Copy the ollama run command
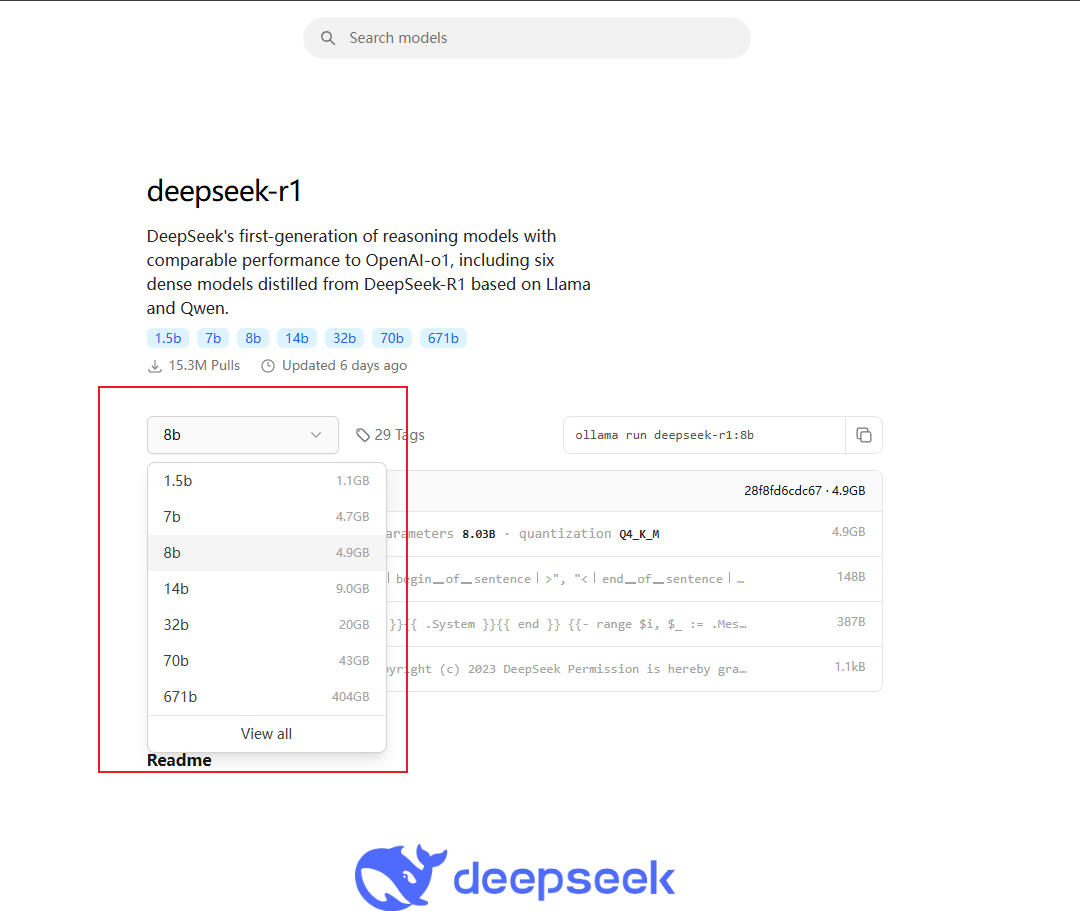Screen dimensions: 1080x911 pyautogui.click(x=864, y=435)
